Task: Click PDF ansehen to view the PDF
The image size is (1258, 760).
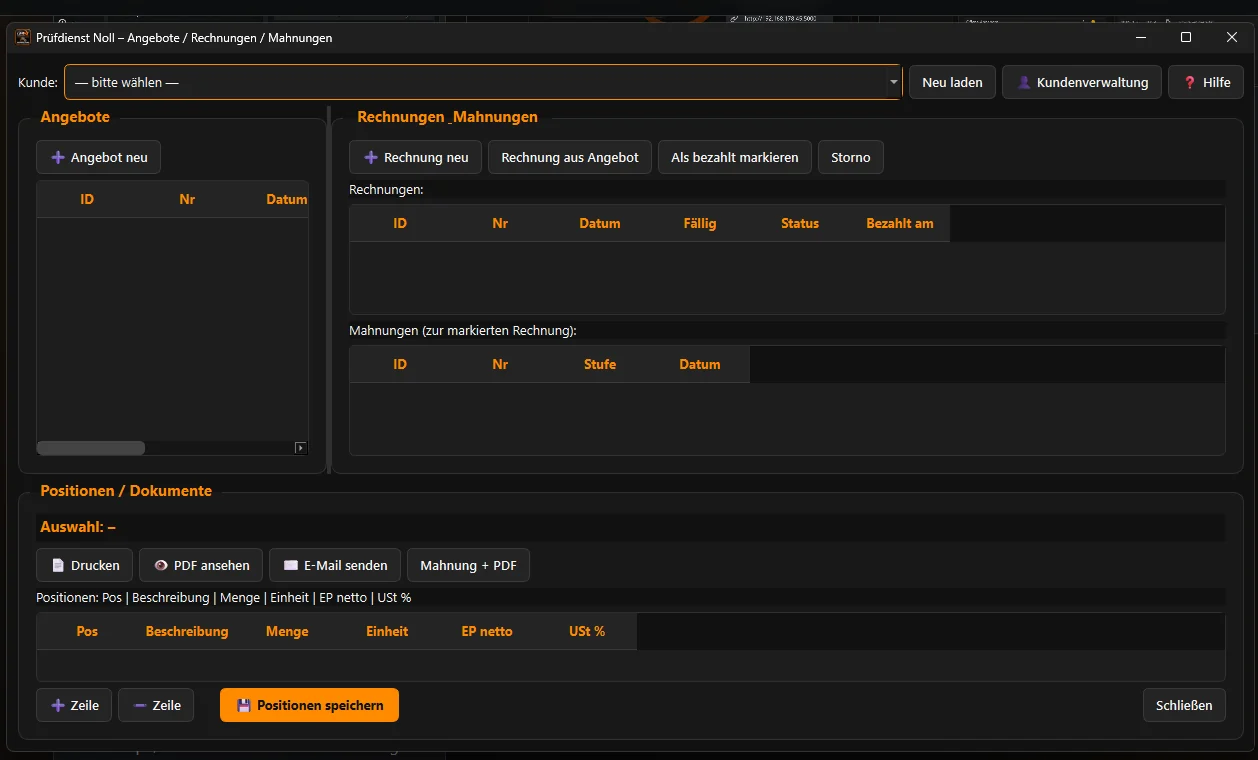Action: pos(201,565)
